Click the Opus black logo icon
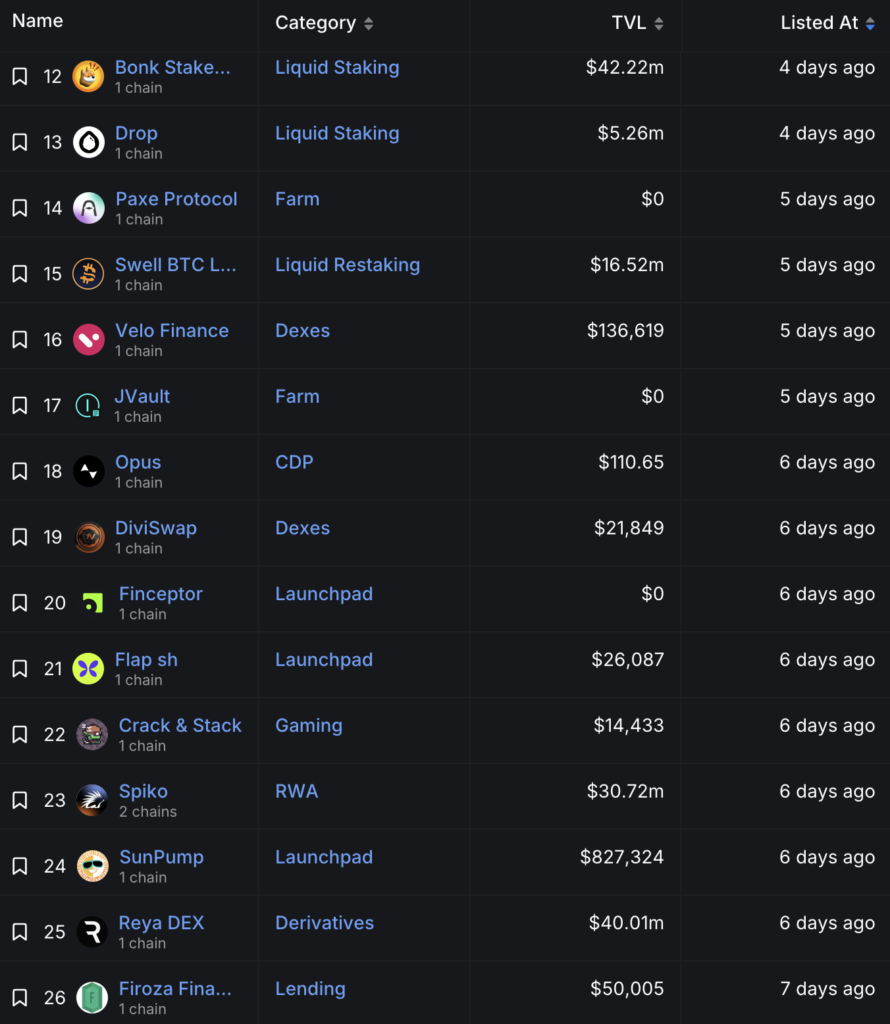 click(88, 472)
